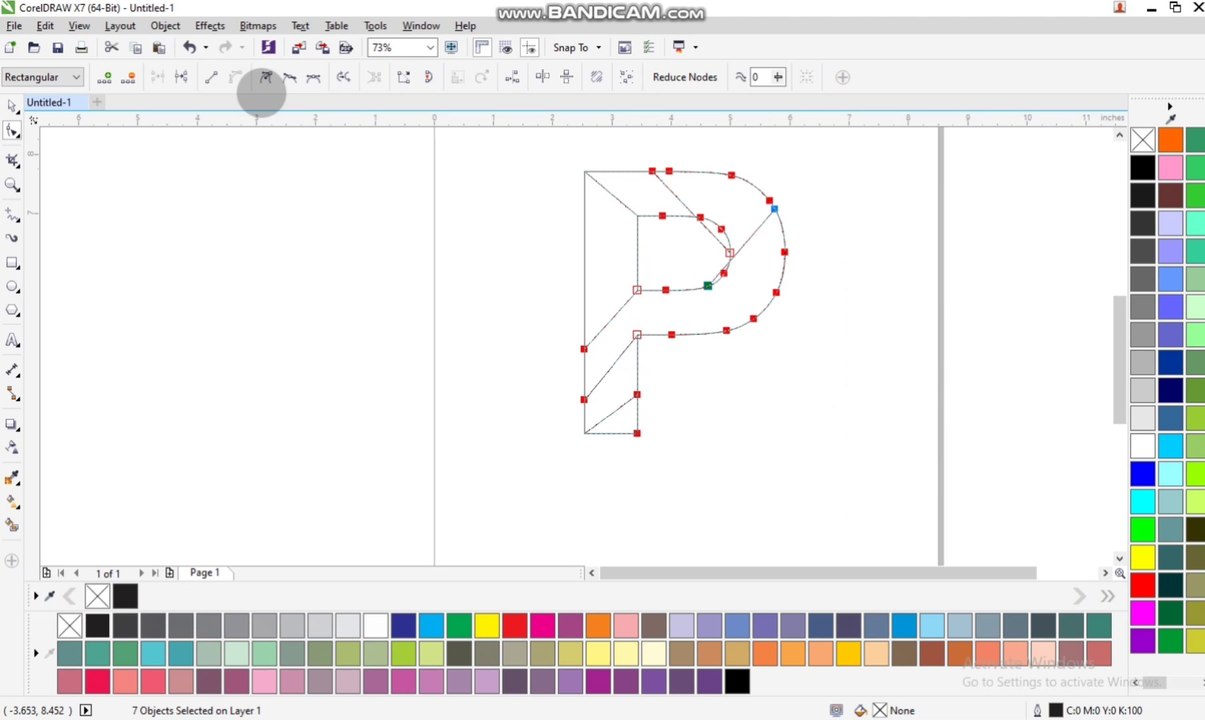Viewport: 1205px width, 720px height.
Task: Select the Connector tool
Action: pos(12,394)
